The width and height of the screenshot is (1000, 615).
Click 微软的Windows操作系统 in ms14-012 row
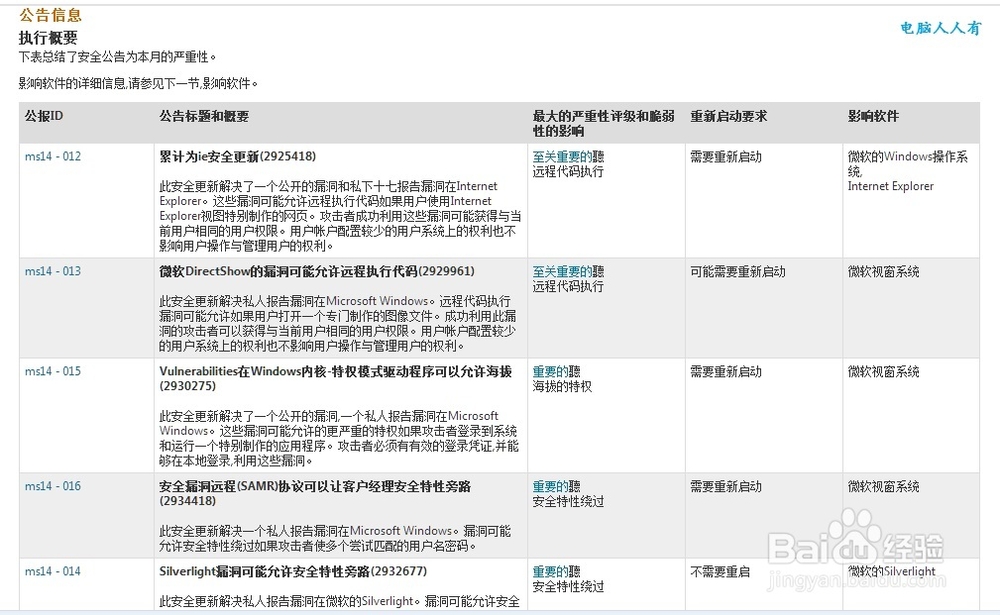(908, 163)
